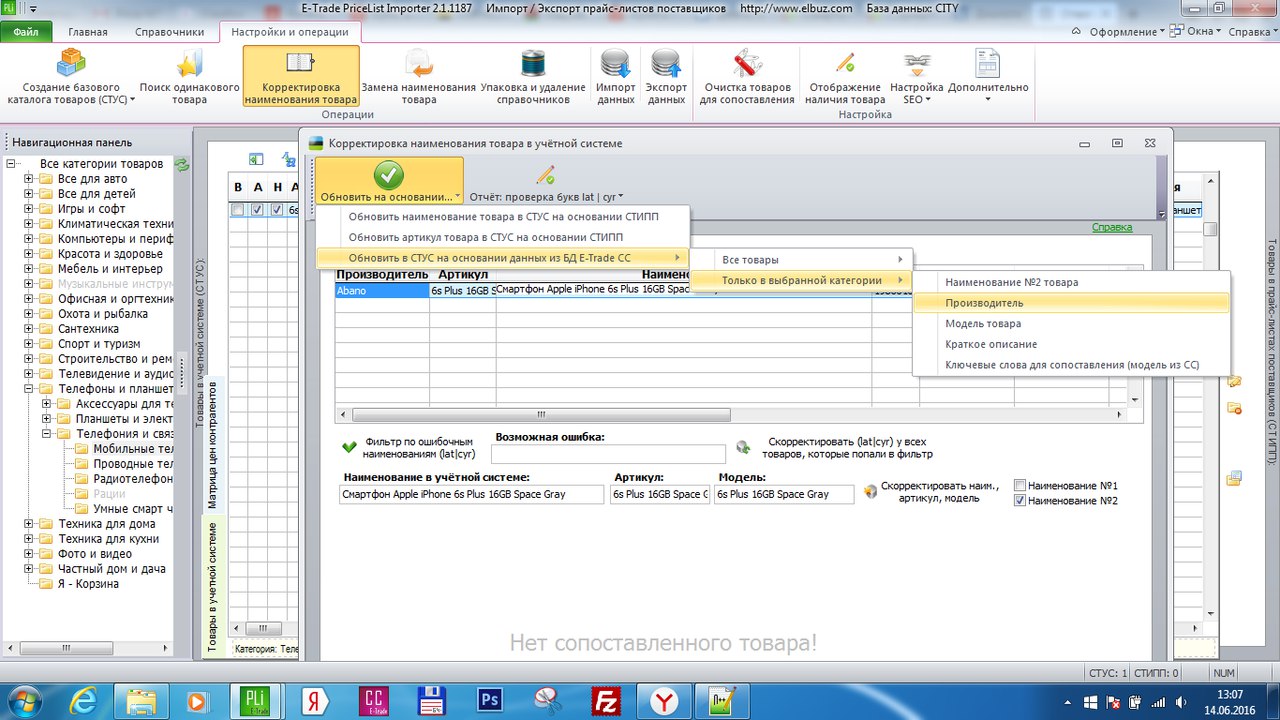Choose Наименование №2 товара menu entry
Image resolution: width=1280 pixels, height=720 pixels.
(1071, 282)
